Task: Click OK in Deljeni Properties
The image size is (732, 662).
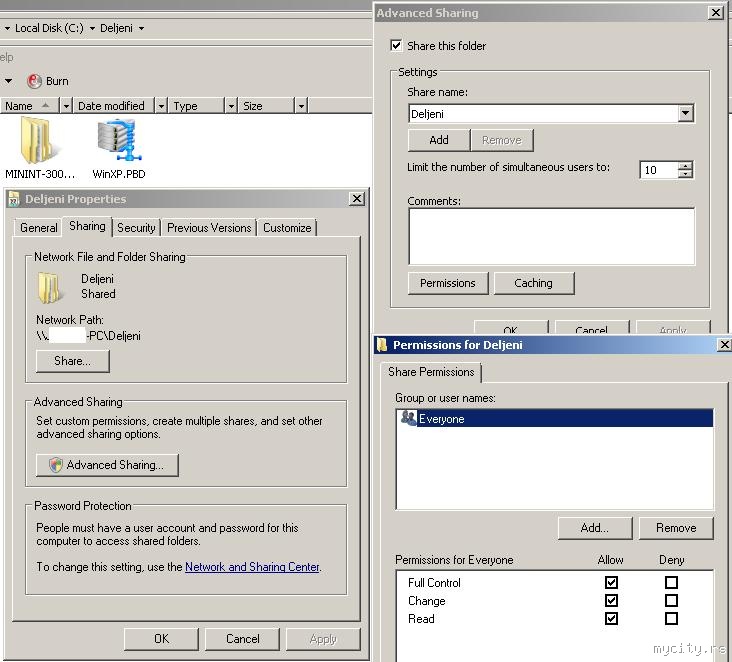Action: [x=162, y=639]
